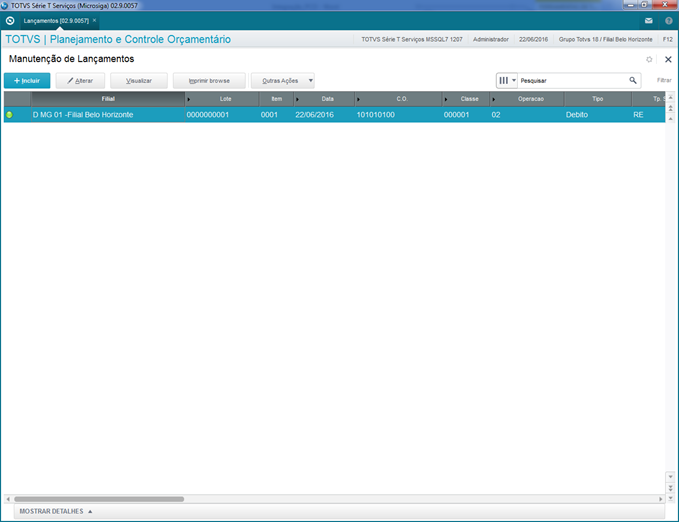The image size is (679, 522).
Task: Click the Imprimir browse button
Action: pyautogui.click(x=209, y=81)
